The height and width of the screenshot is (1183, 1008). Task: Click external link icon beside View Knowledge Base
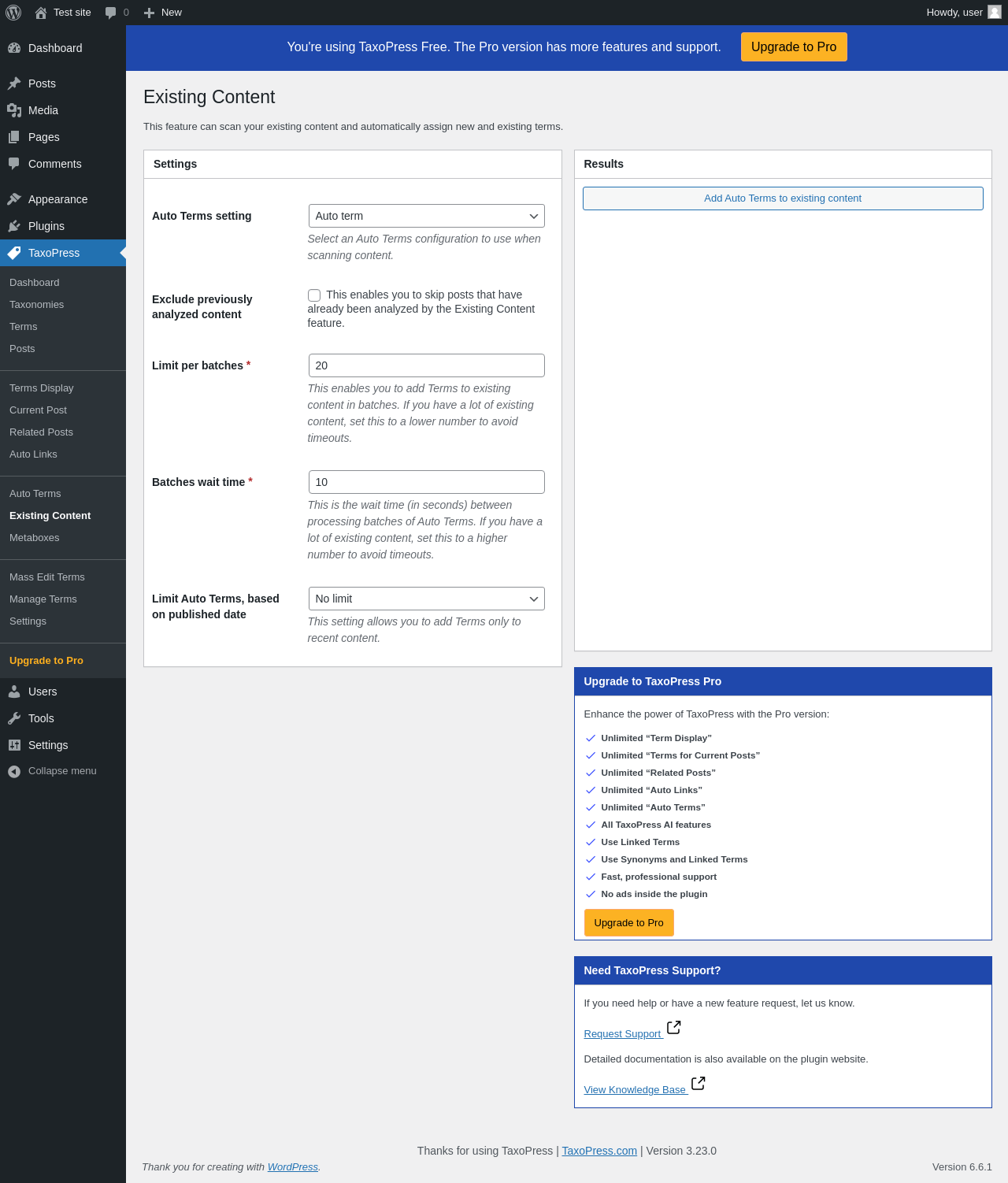[x=698, y=1083]
